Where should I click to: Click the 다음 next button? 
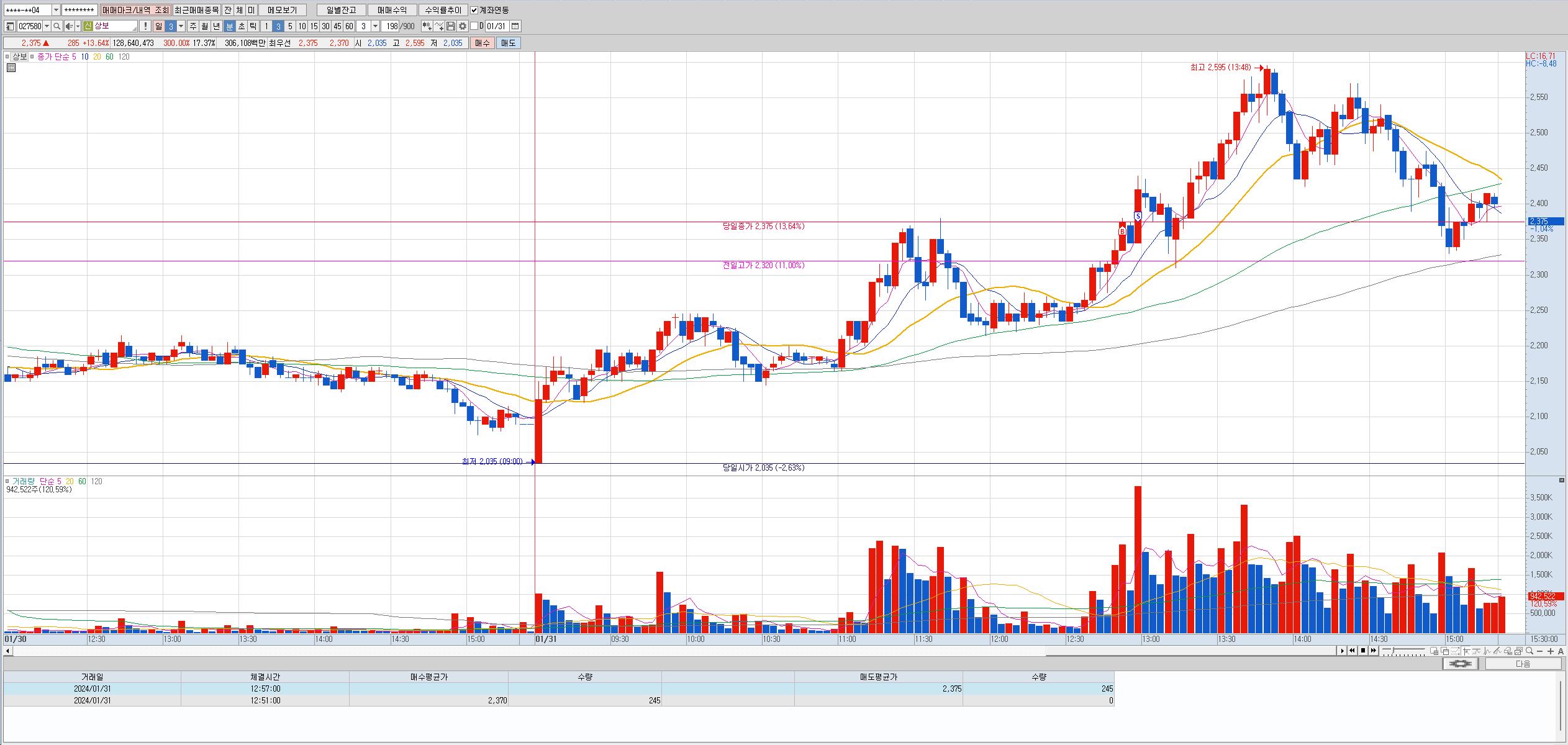click(x=1523, y=664)
